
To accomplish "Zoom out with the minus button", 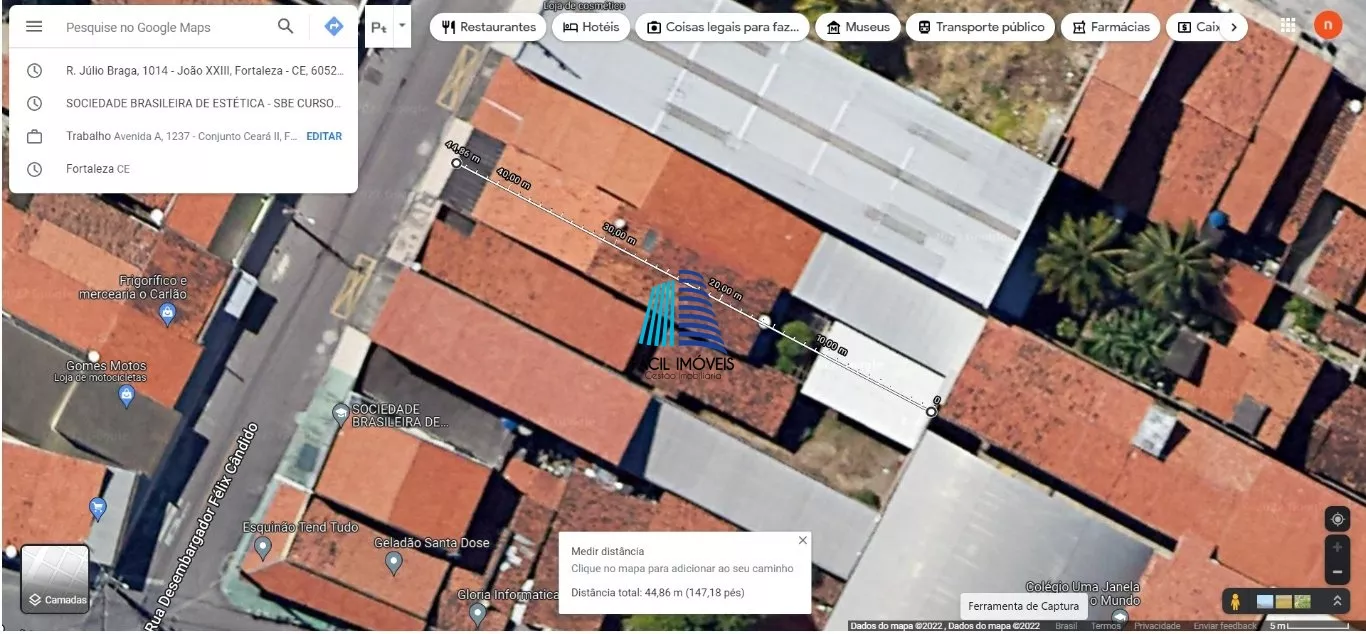I will tap(1337, 573).
